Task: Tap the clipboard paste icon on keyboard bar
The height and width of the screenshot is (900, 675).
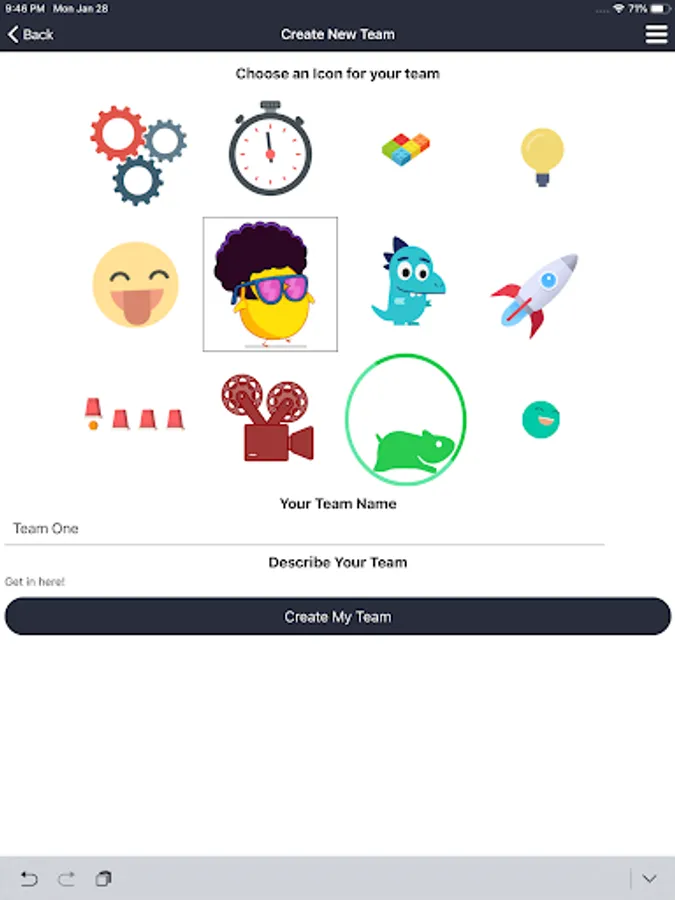Action: point(103,879)
